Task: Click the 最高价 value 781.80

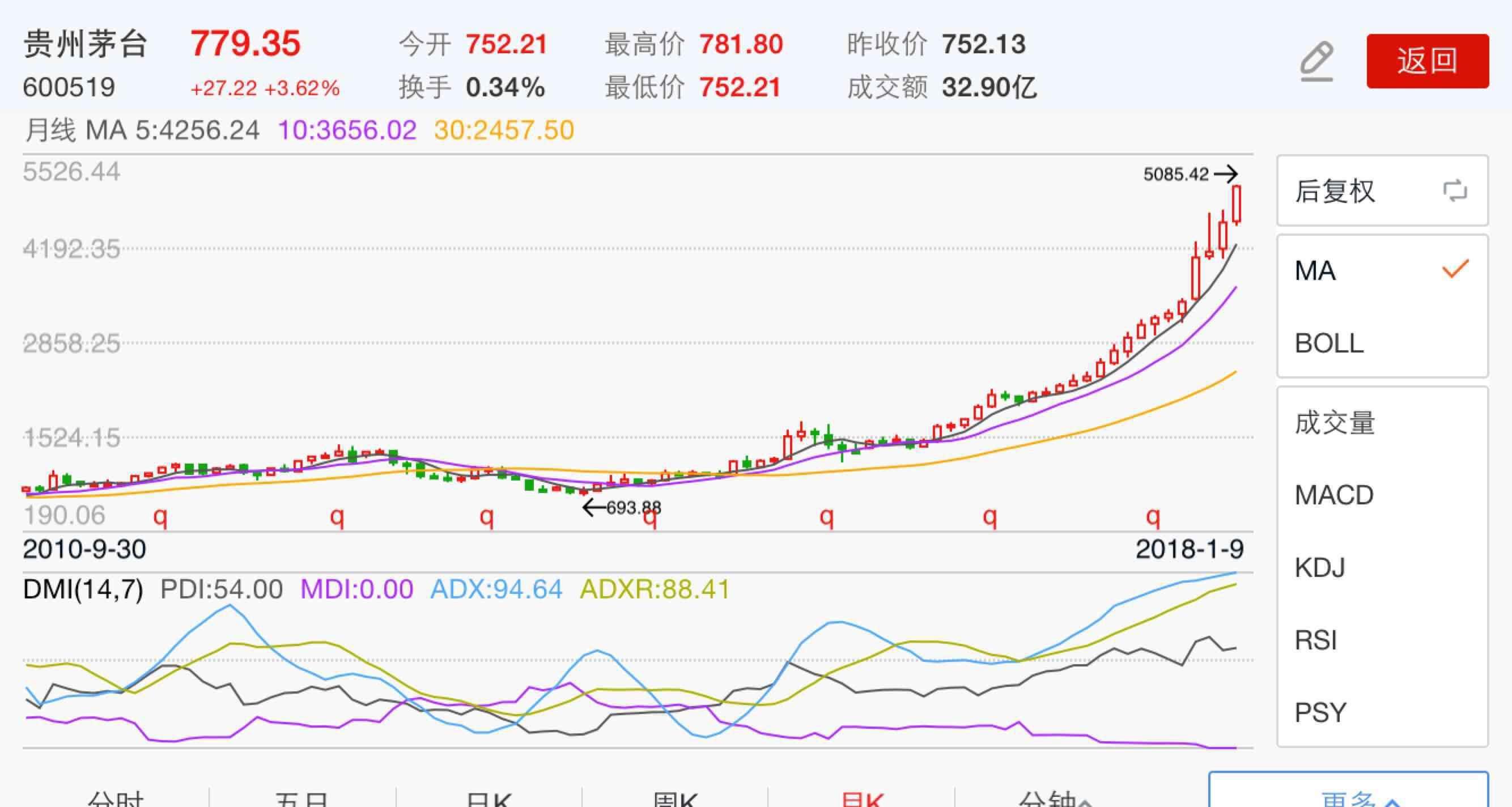Action: 741,44
